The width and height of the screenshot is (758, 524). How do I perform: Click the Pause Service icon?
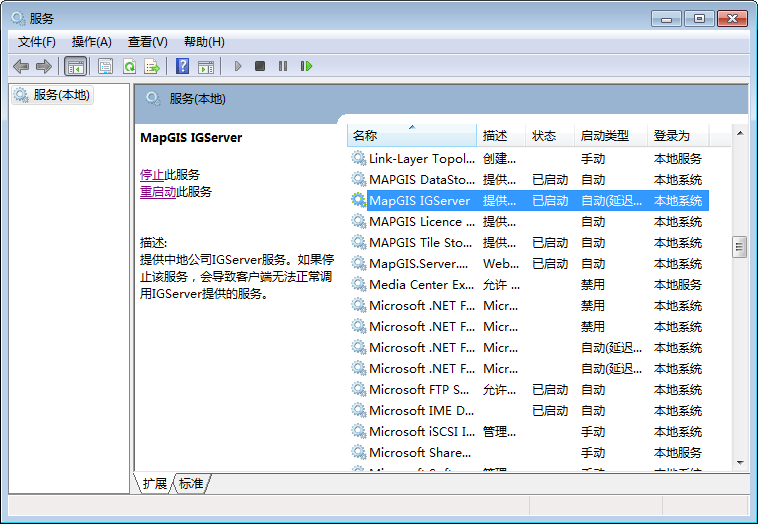[x=283, y=66]
